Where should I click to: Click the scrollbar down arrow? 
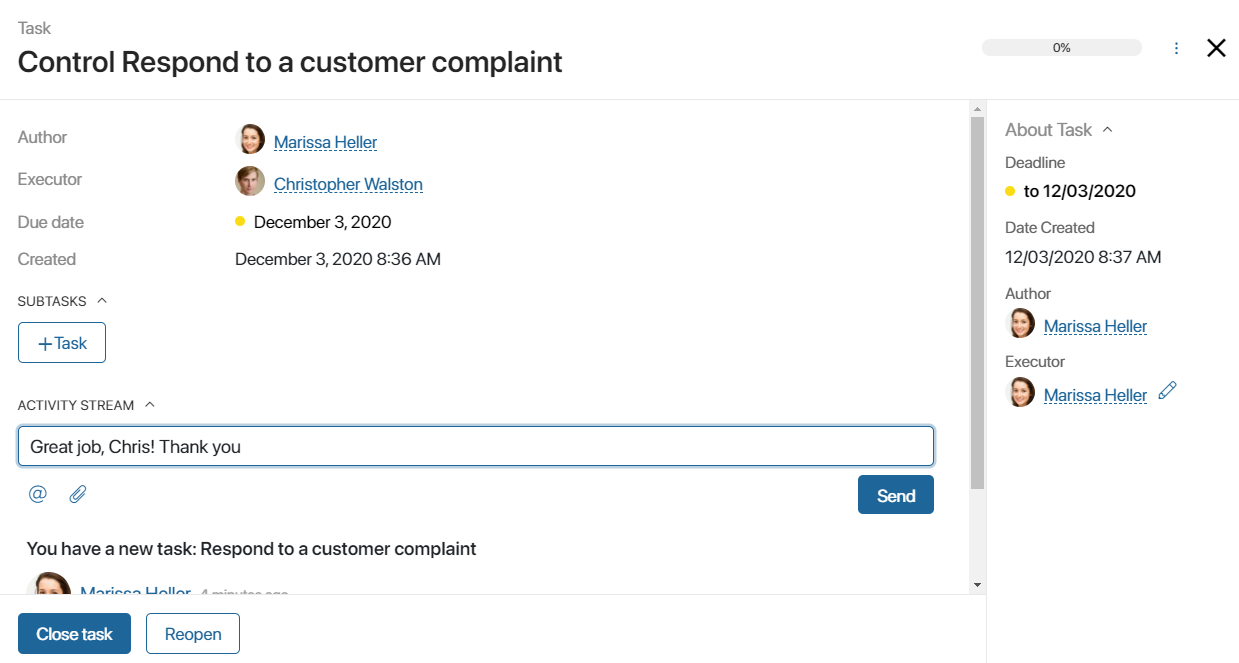978,584
